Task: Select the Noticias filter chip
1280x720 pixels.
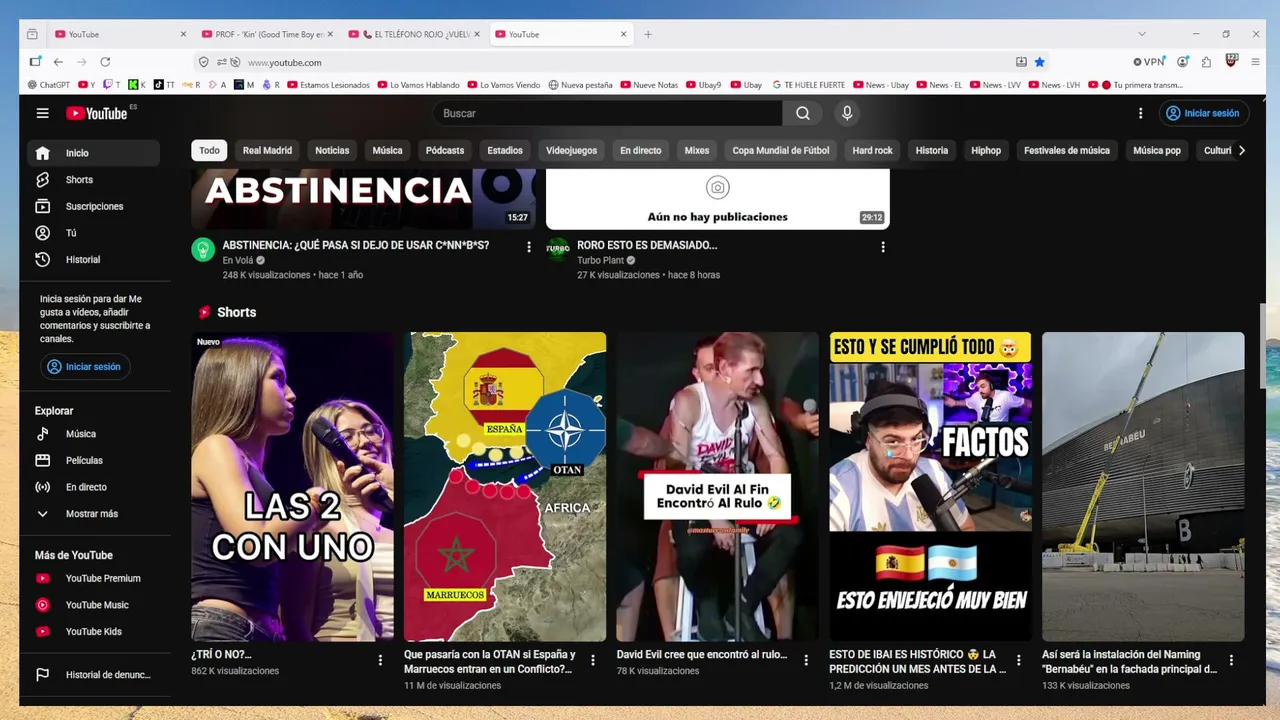Action: coord(332,151)
